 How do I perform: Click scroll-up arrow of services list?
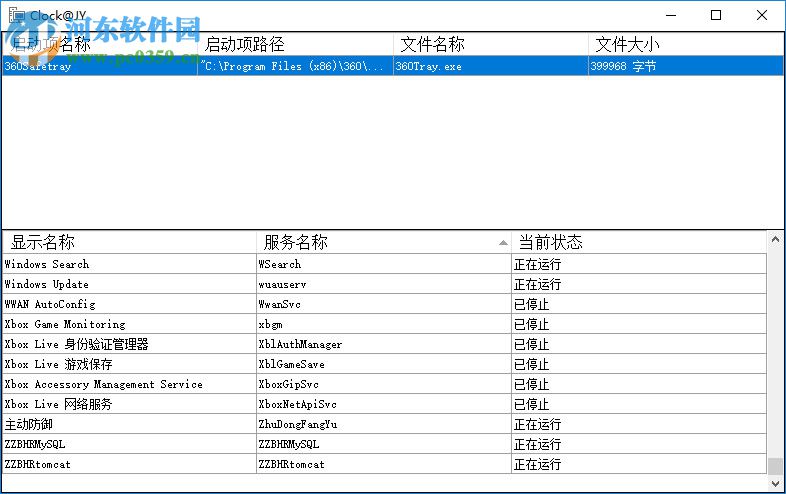[x=775, y=239]
